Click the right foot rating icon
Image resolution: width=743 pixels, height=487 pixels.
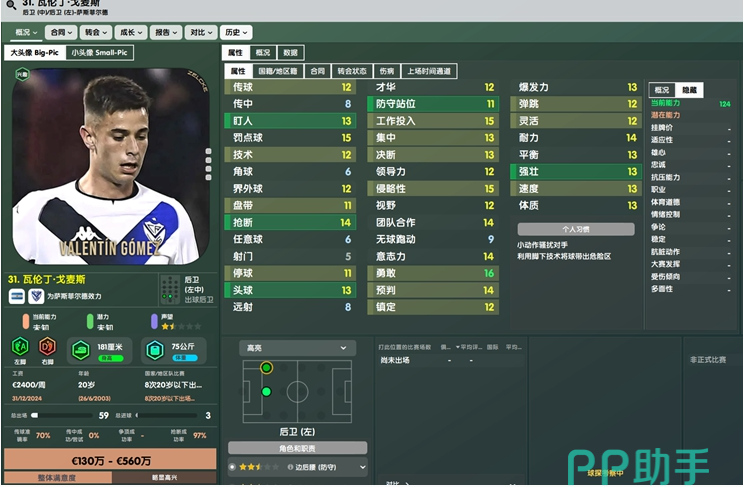click(47, 347)
